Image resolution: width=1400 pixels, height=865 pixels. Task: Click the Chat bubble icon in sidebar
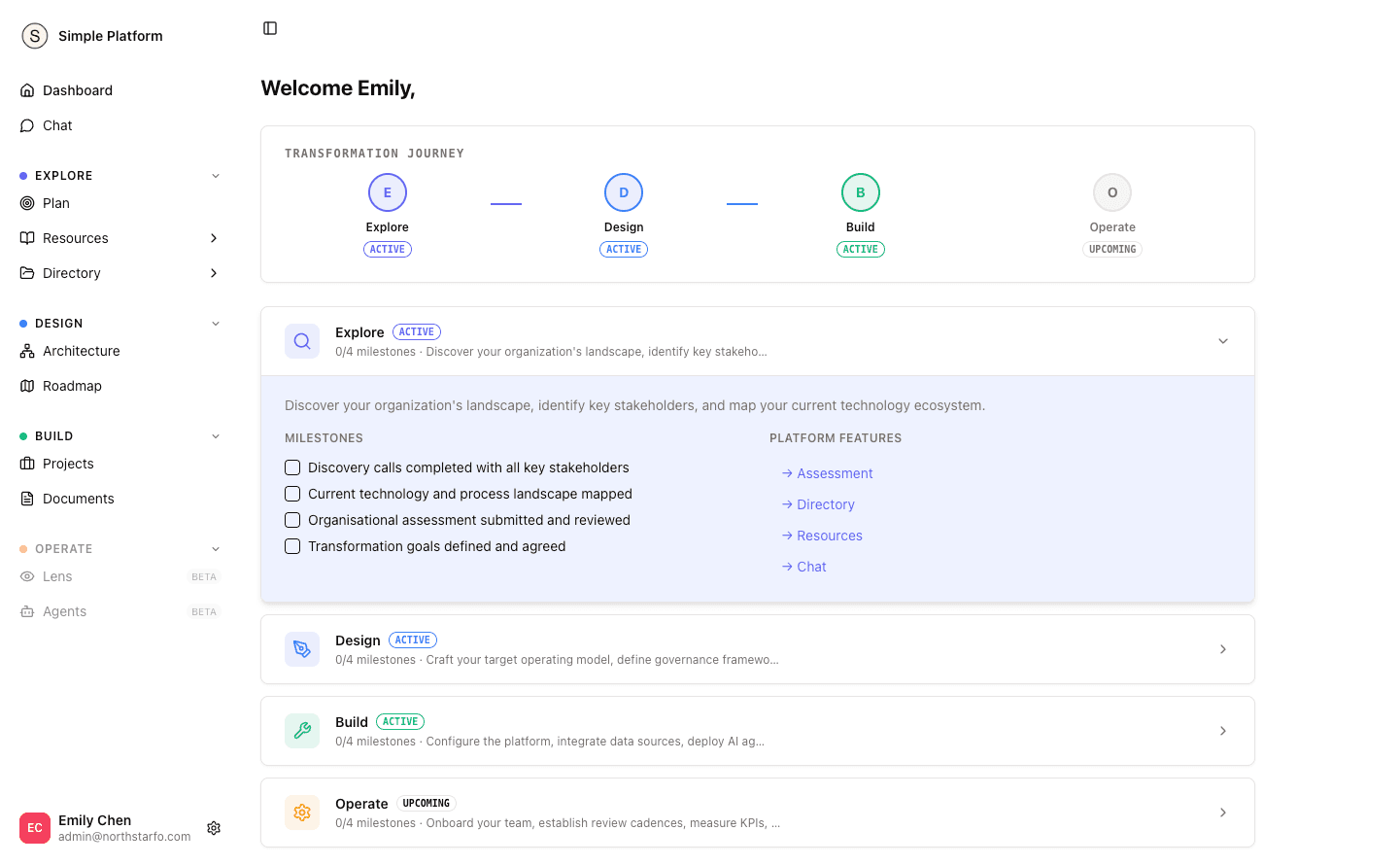point(27,125)
